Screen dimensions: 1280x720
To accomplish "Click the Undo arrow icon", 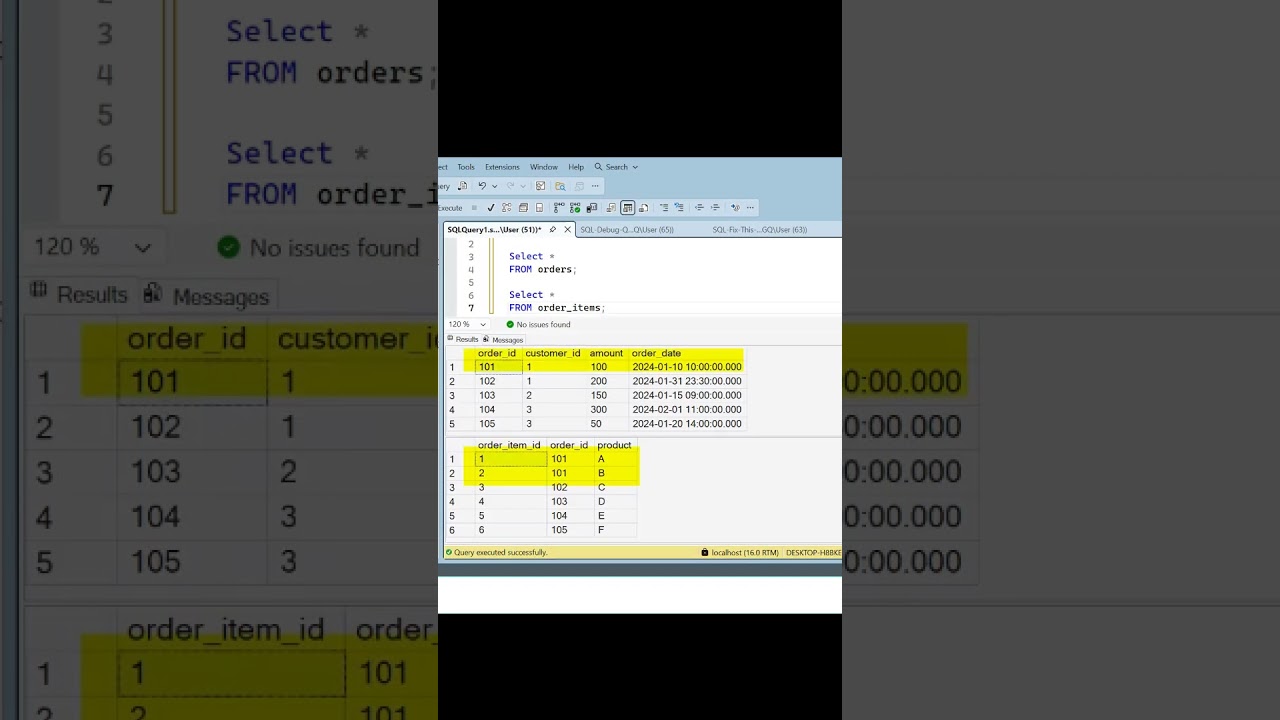I will point(482,186).
